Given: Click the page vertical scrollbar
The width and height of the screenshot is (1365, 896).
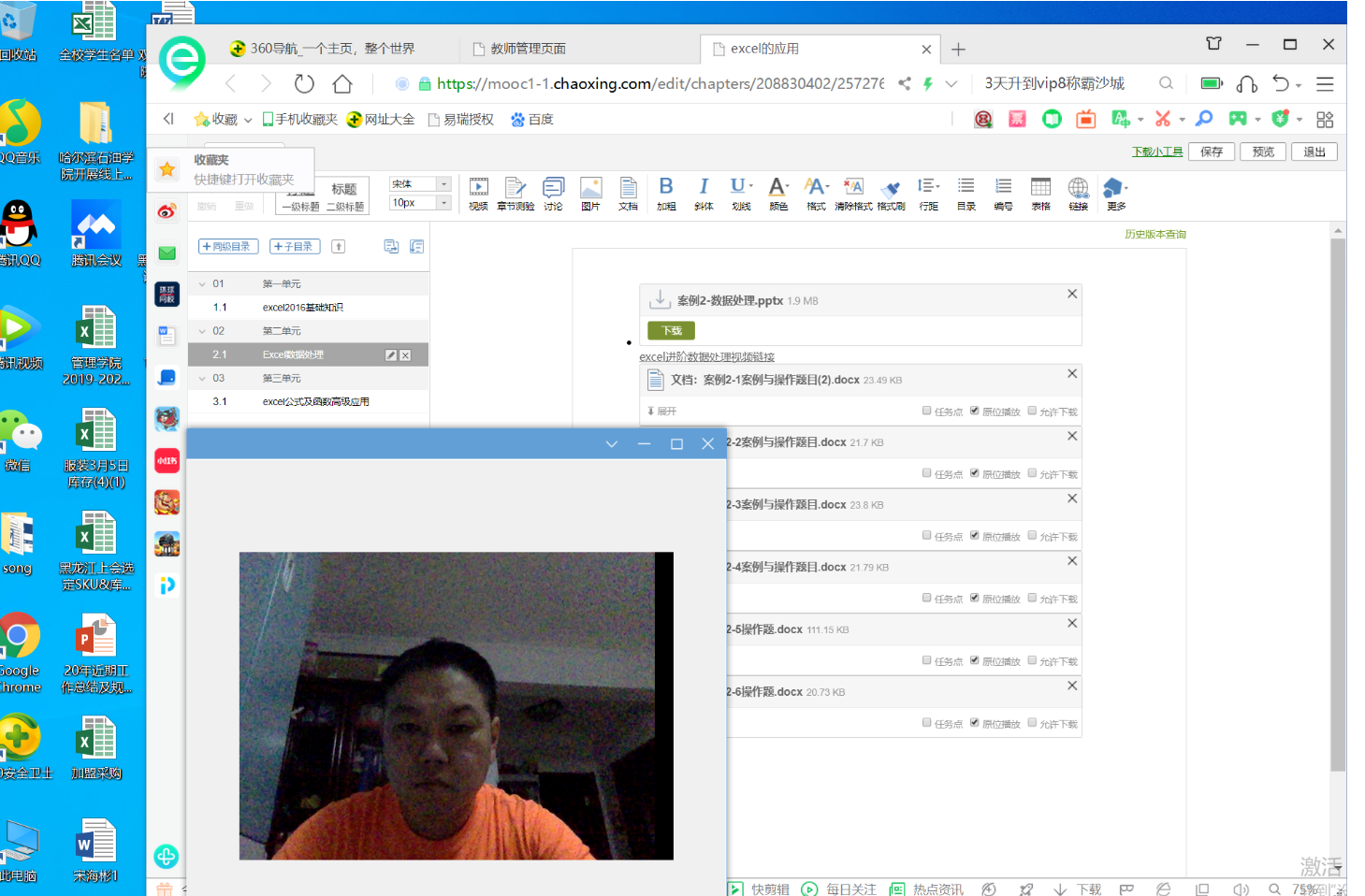Looking at the screenshot, I should point(1338,505).
